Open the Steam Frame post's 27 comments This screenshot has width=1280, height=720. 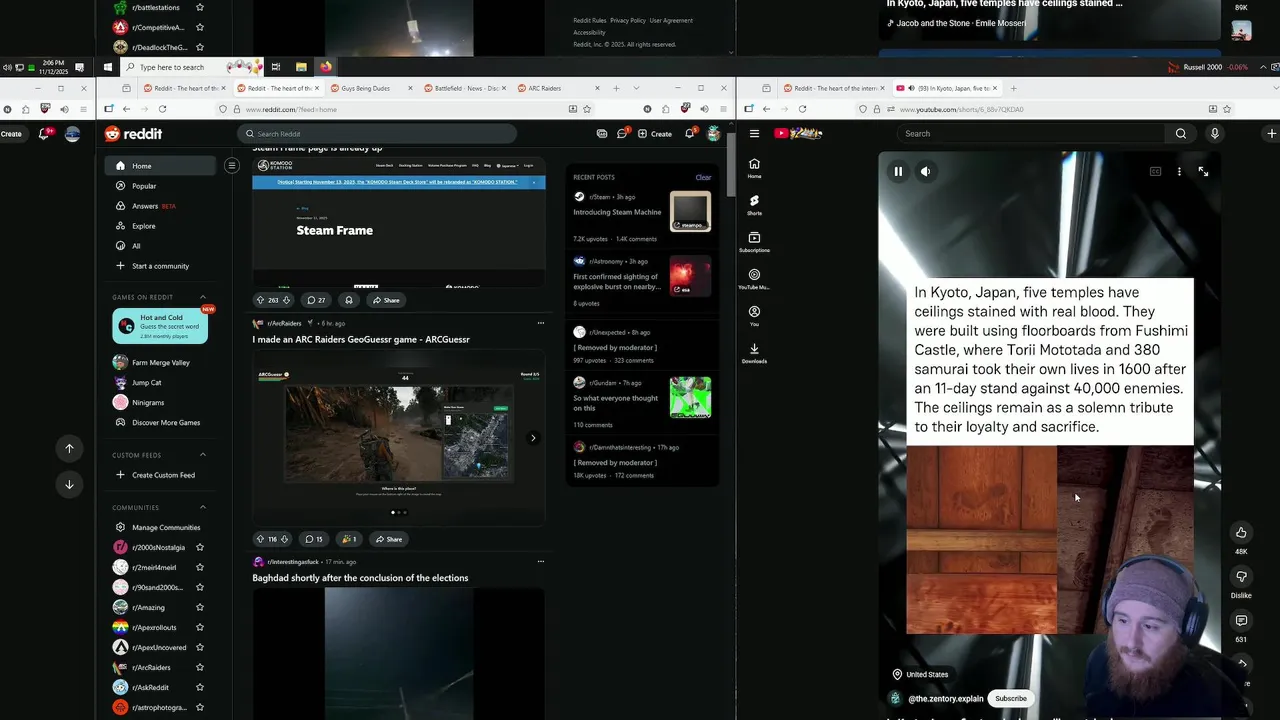point(316,300)
